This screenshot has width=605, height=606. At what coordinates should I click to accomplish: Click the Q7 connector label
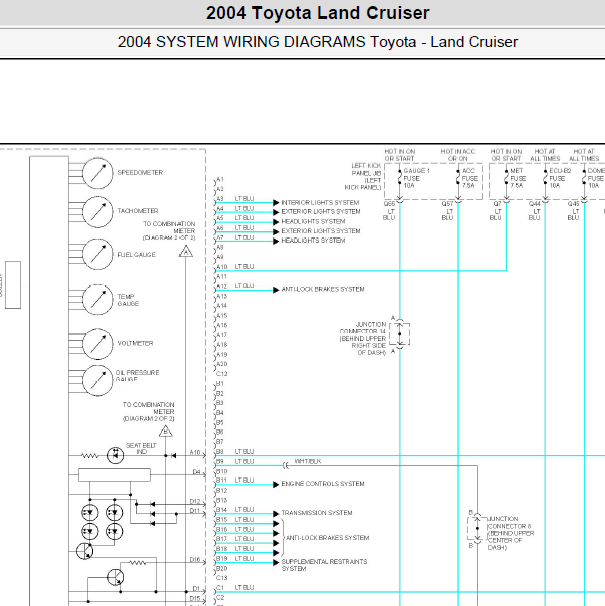[497, 204]
